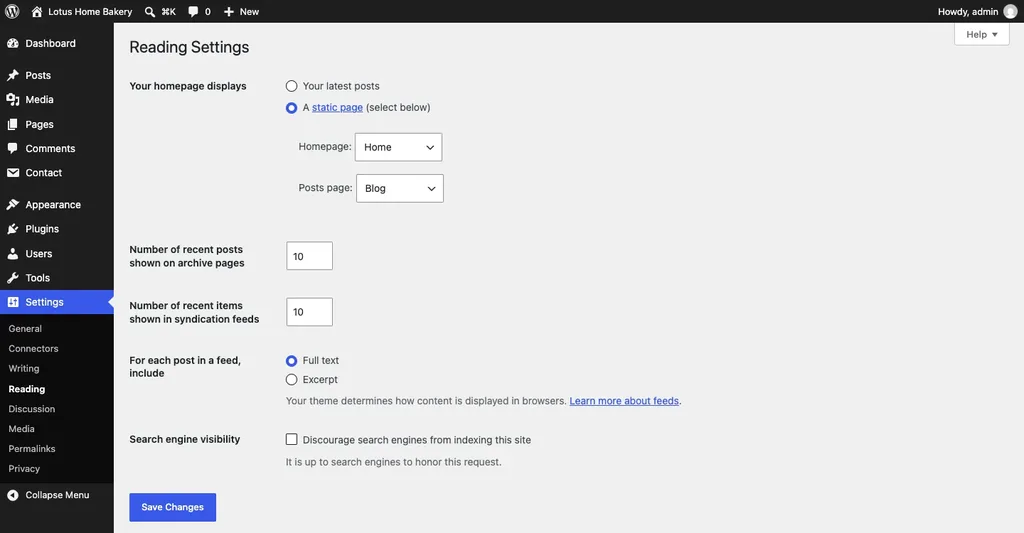1024x533 pixels.
Task: Open Writing settings submenu item
Action: click(24, 368)
